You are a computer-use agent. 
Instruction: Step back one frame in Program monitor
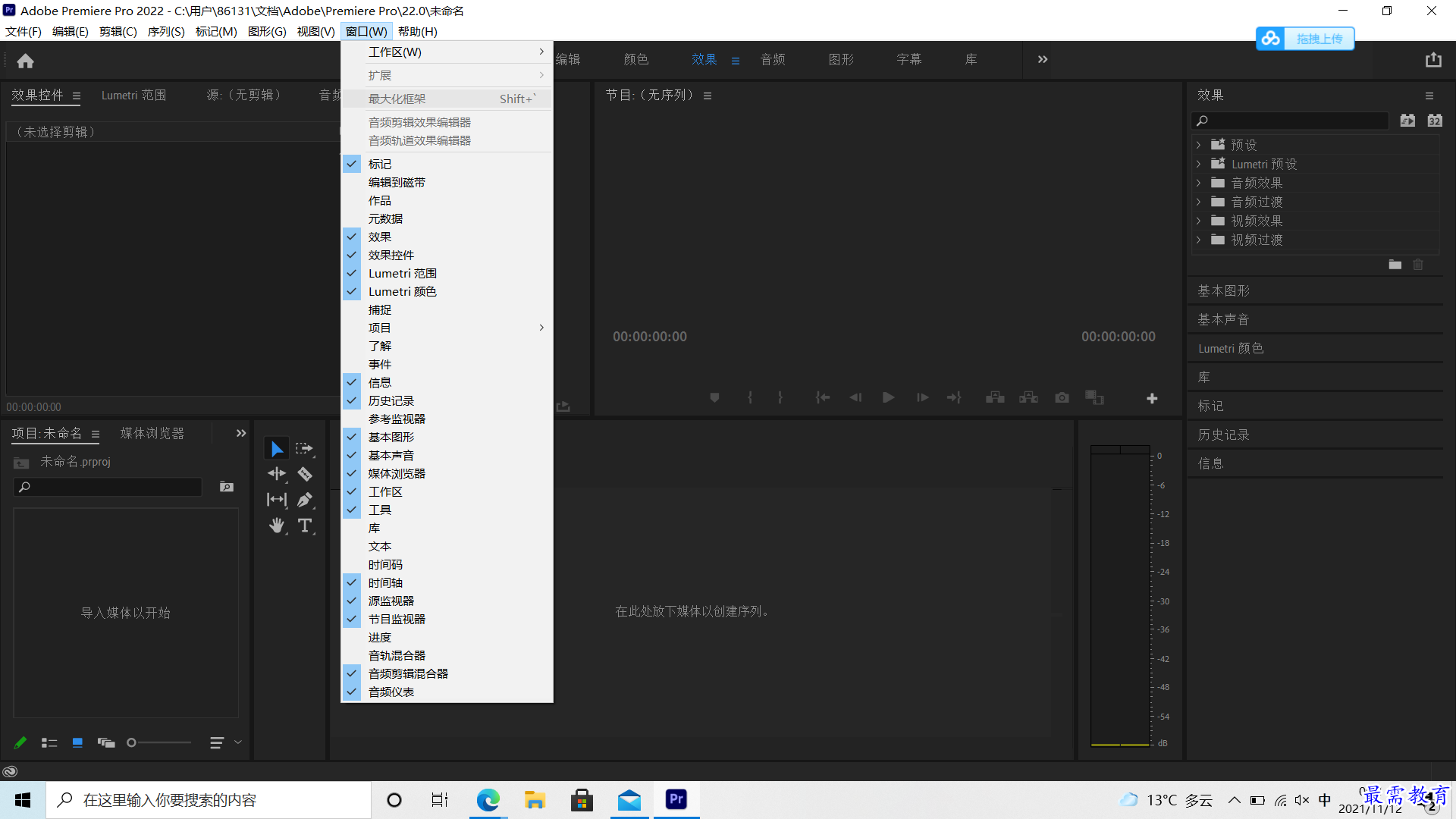[855, 397]
